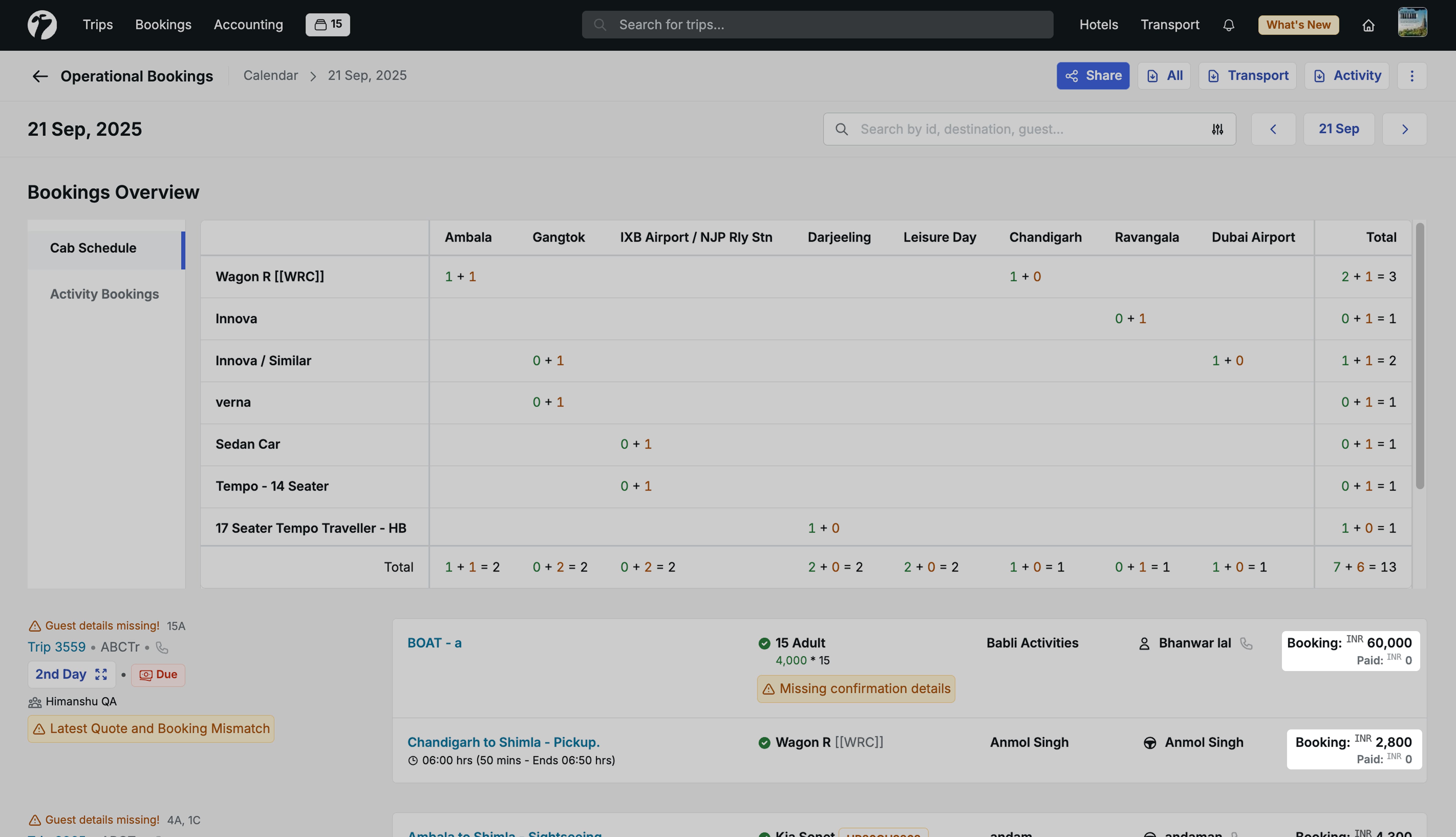
Task: Switch to the Activity Bookings tab
Action: [x=104, y=294]
